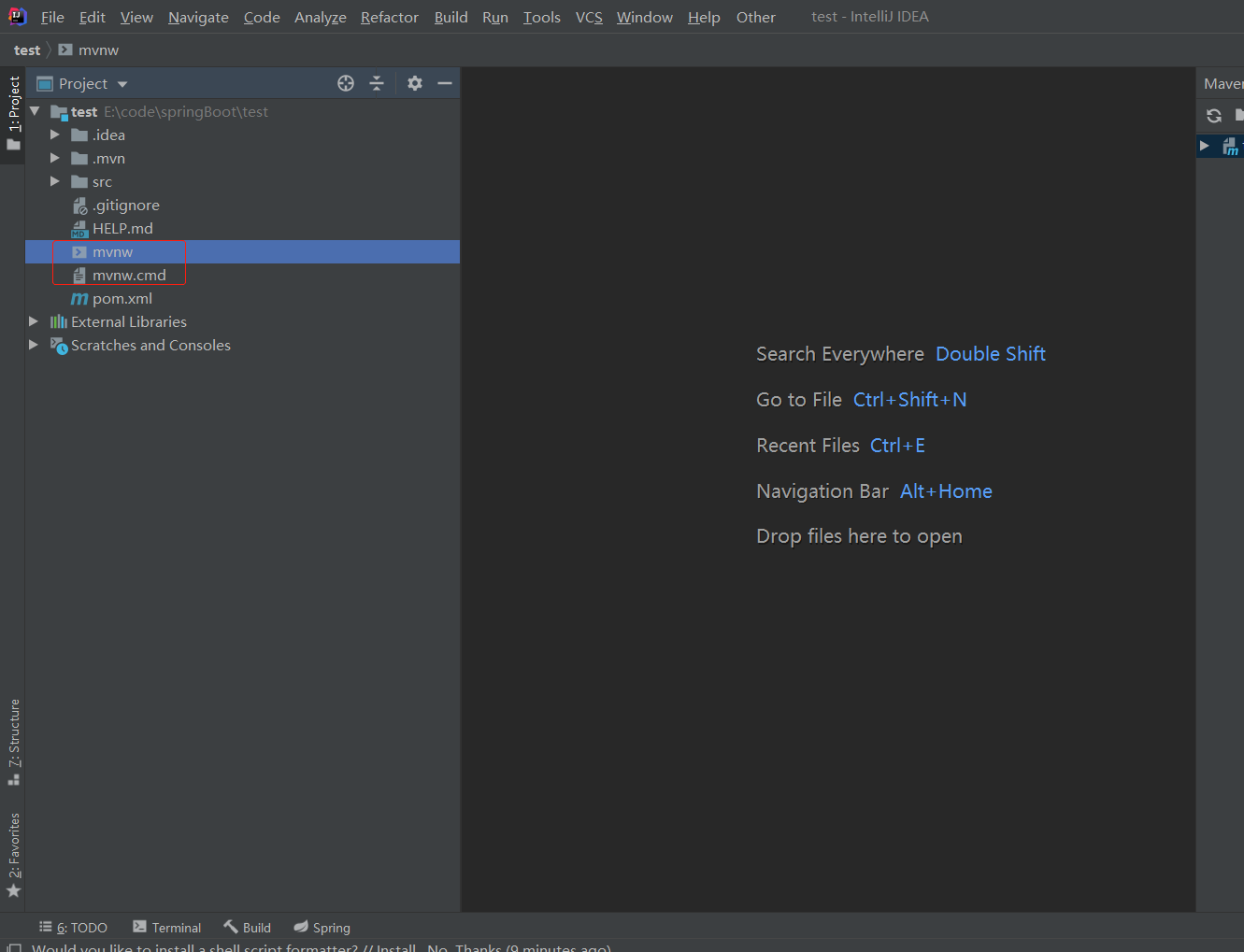Open the Code menu
Viewport: 1244px width, 952px height.
tap(262, 17)
